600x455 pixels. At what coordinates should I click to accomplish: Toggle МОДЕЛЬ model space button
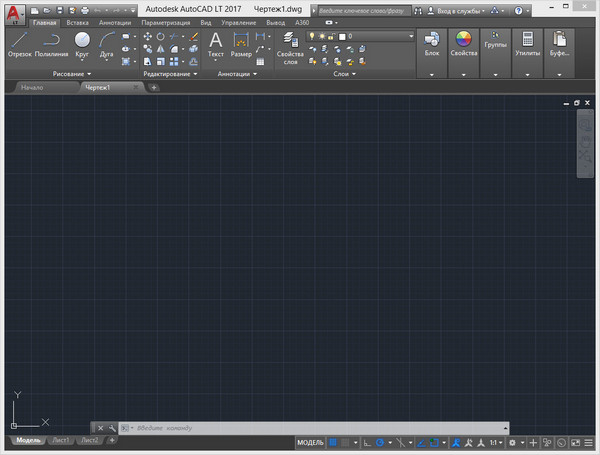coord(310,443)
